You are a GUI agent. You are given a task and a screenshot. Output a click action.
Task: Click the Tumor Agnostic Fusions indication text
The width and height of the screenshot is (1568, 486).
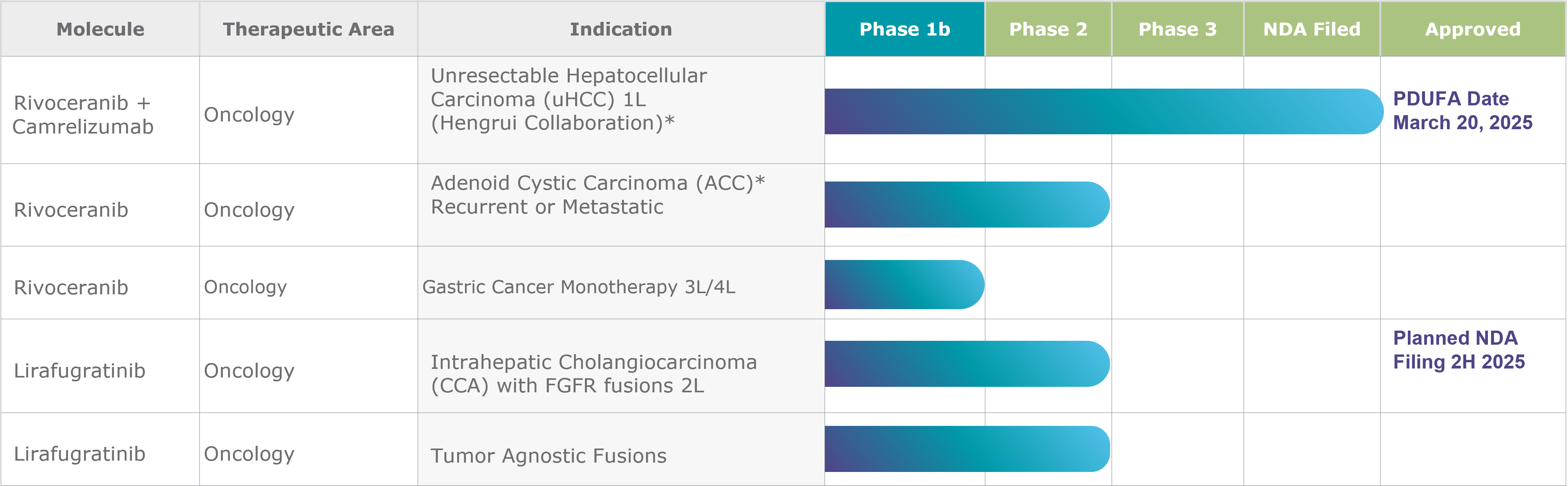549,456
